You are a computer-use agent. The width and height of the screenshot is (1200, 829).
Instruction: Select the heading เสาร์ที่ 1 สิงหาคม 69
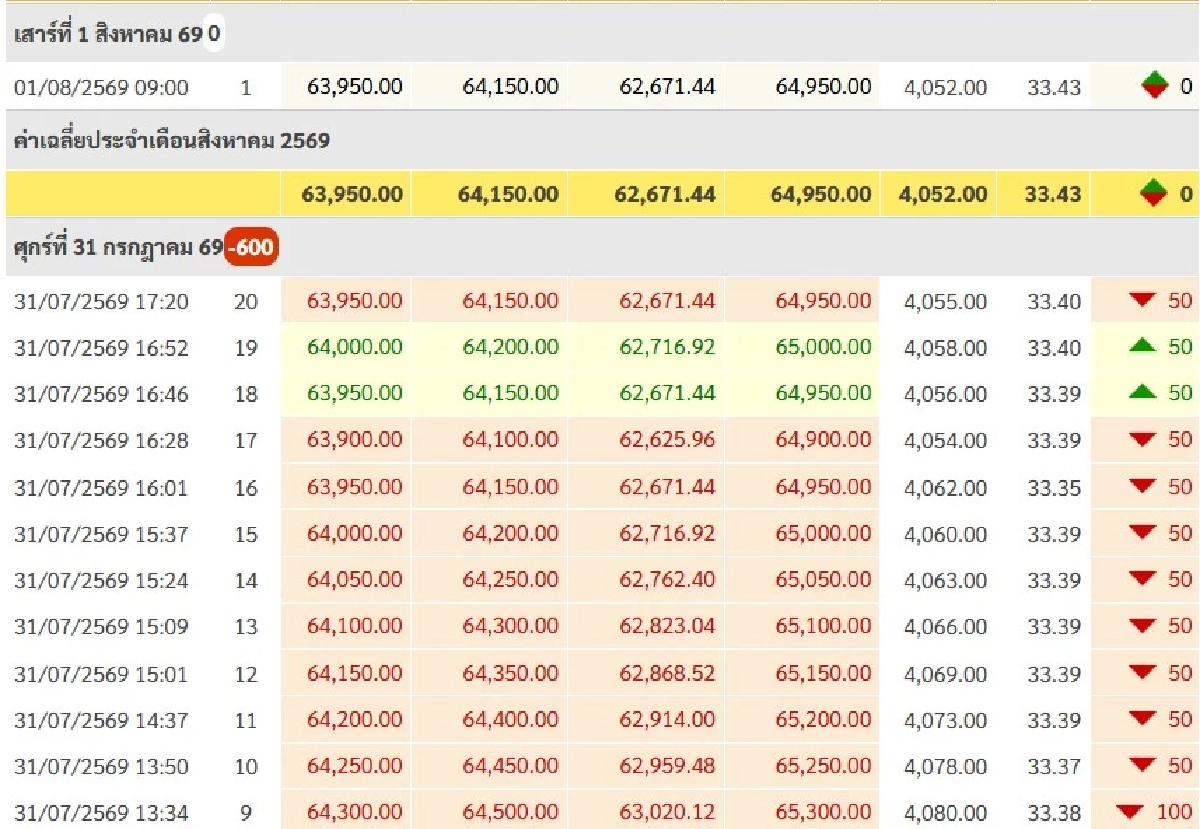(106, 34)
